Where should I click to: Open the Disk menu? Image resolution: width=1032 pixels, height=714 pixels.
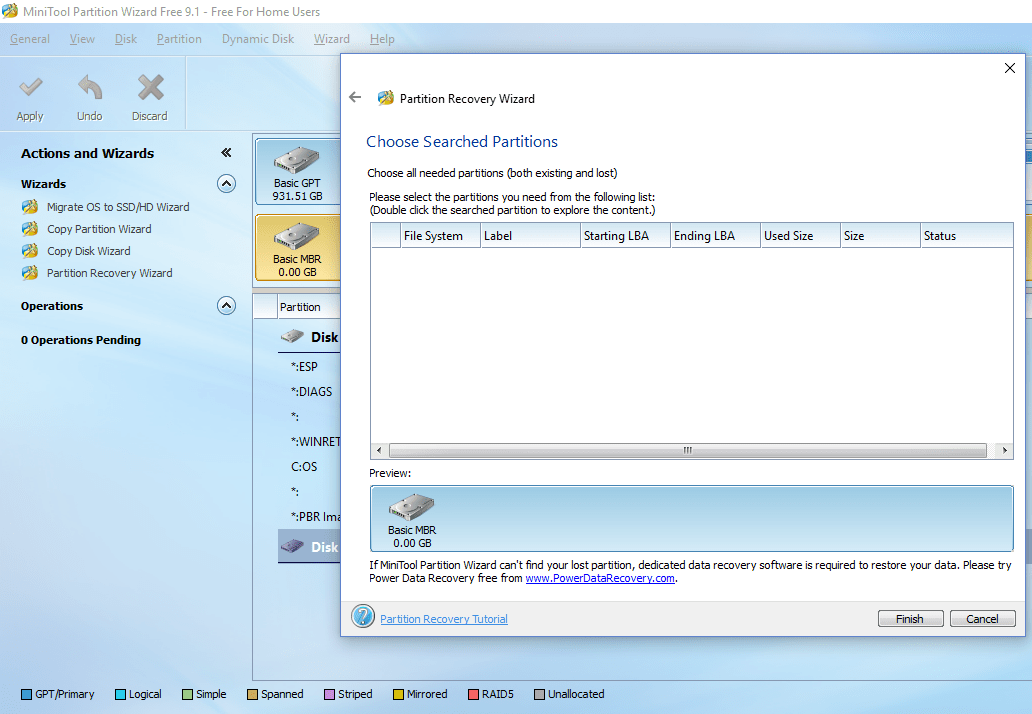click(126, 39)
